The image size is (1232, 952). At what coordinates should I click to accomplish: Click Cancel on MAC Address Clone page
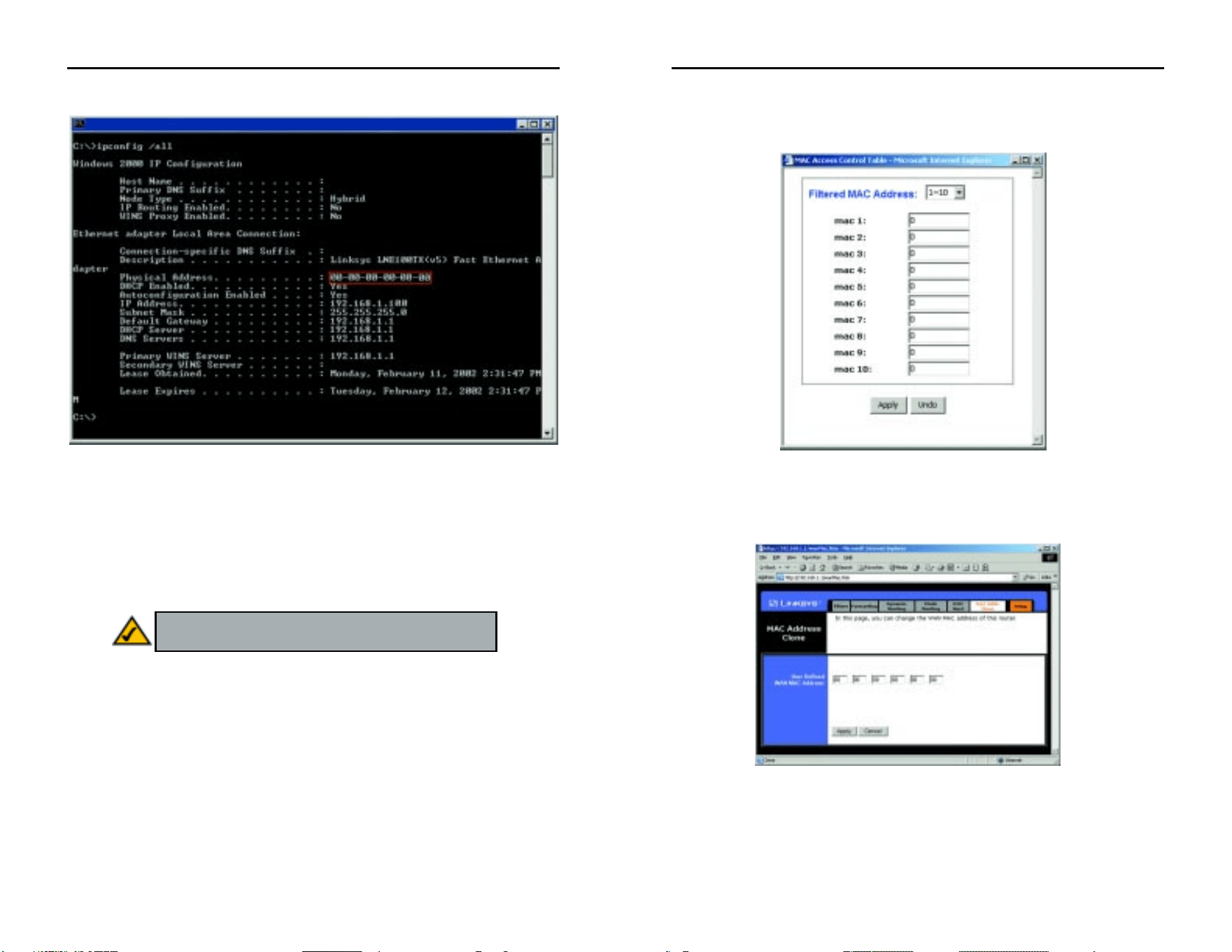tap(873, 732)
